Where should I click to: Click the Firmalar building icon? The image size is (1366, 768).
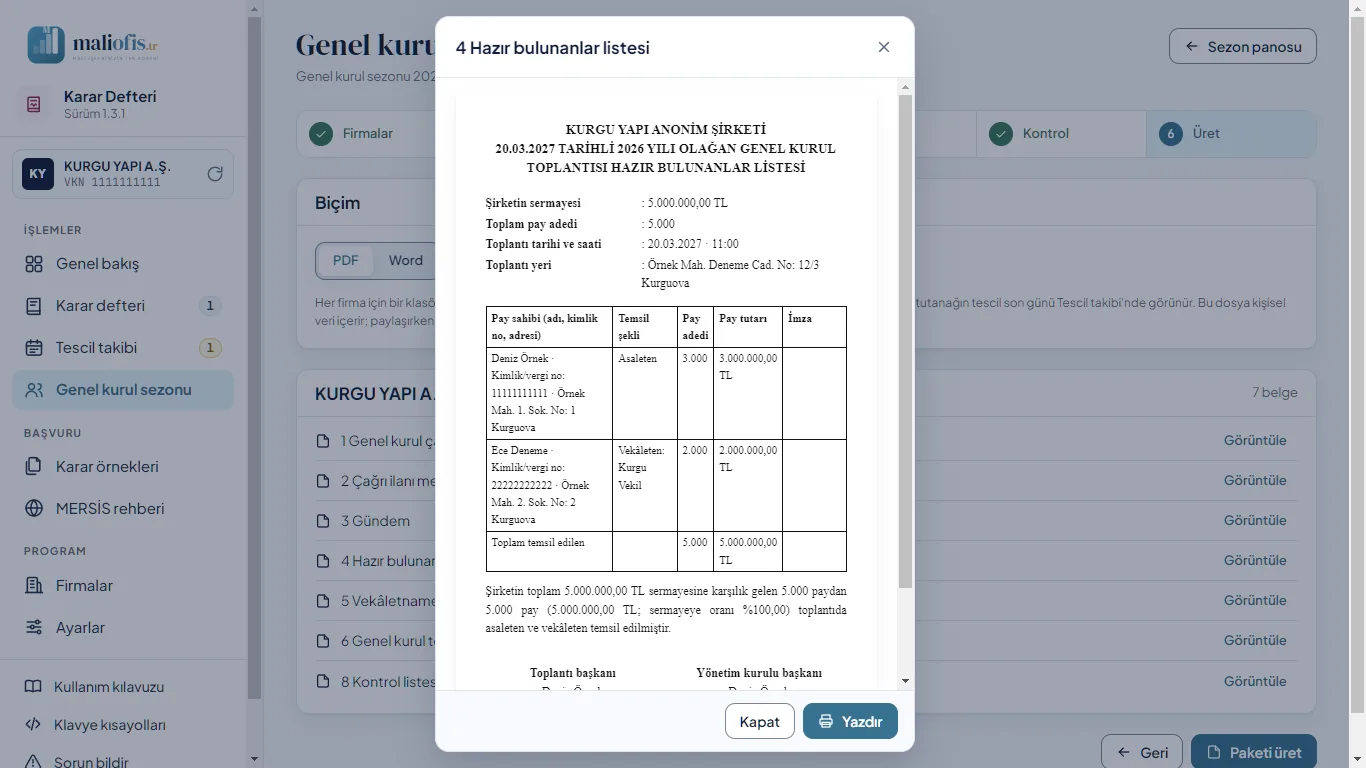34,586
